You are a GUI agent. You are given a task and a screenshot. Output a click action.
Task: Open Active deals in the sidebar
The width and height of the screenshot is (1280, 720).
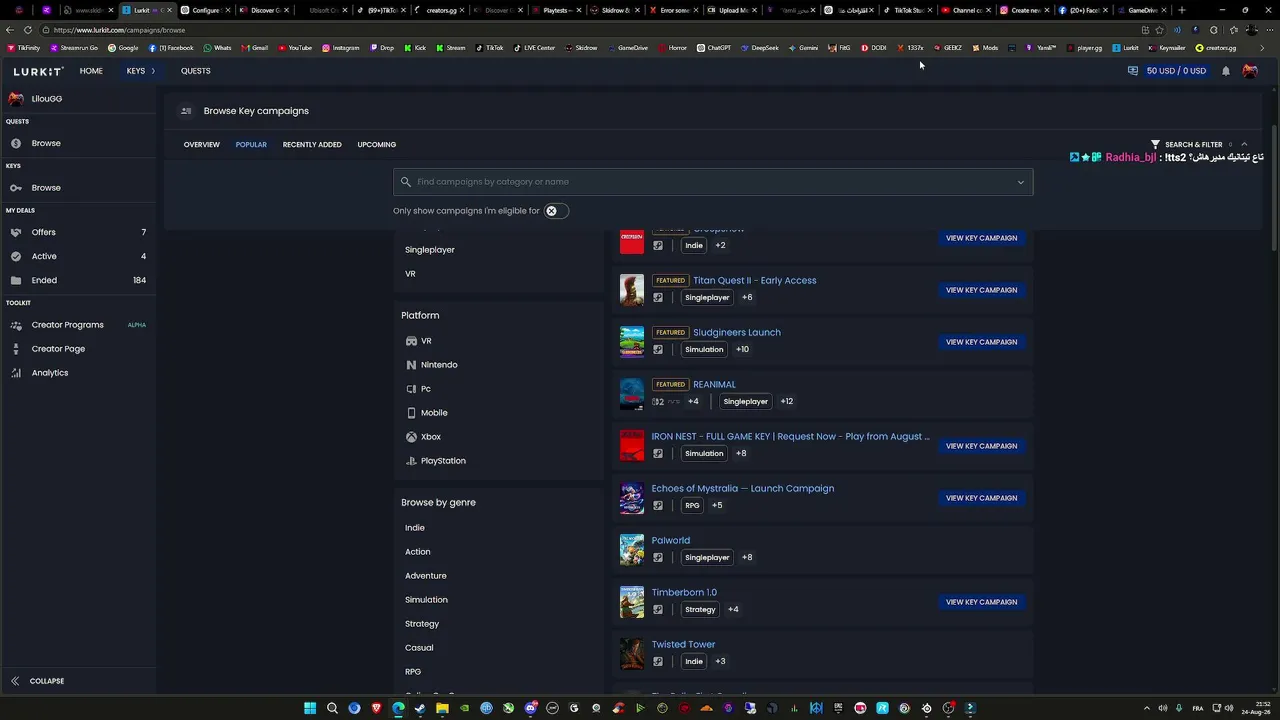(78, 256)
